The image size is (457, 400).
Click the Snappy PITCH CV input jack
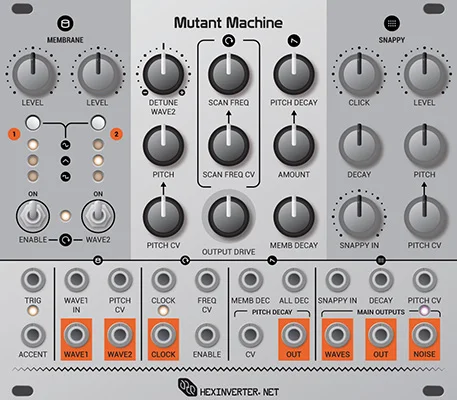coord(424,280)
